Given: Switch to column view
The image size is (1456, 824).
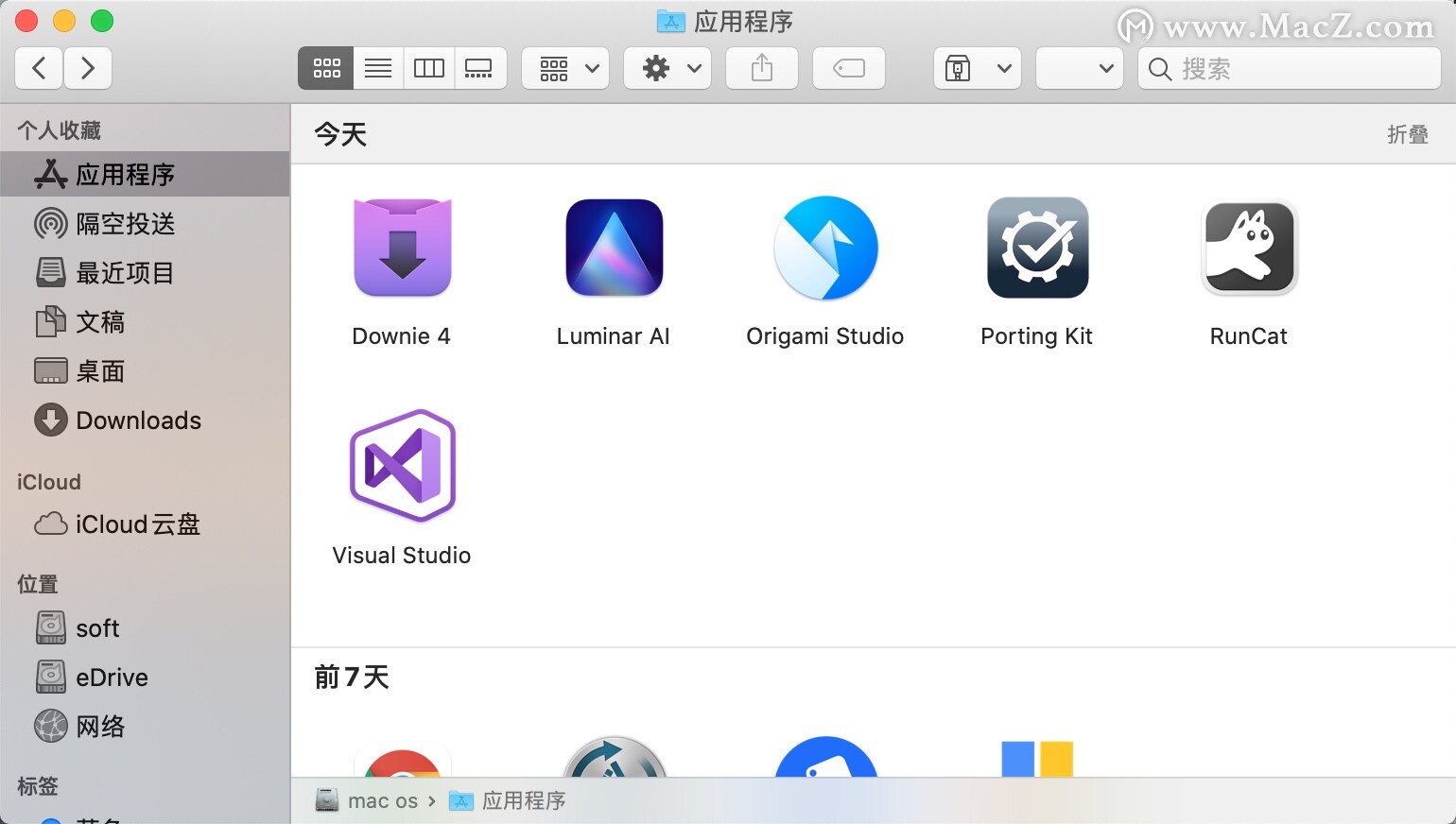Looking at the screenshot, I should (429, 68).
